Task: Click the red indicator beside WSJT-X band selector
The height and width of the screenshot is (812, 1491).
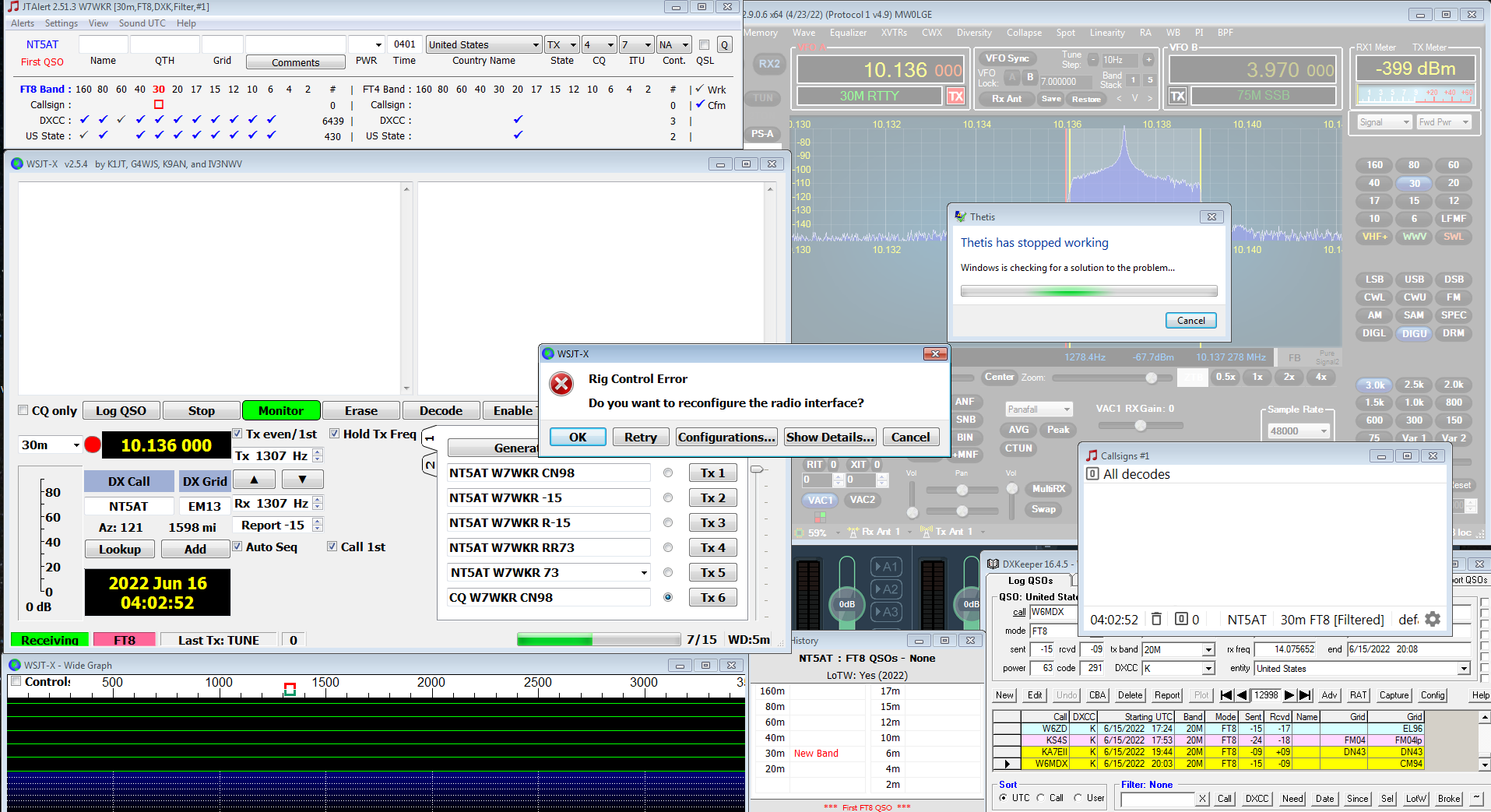Action: point(93,445)
